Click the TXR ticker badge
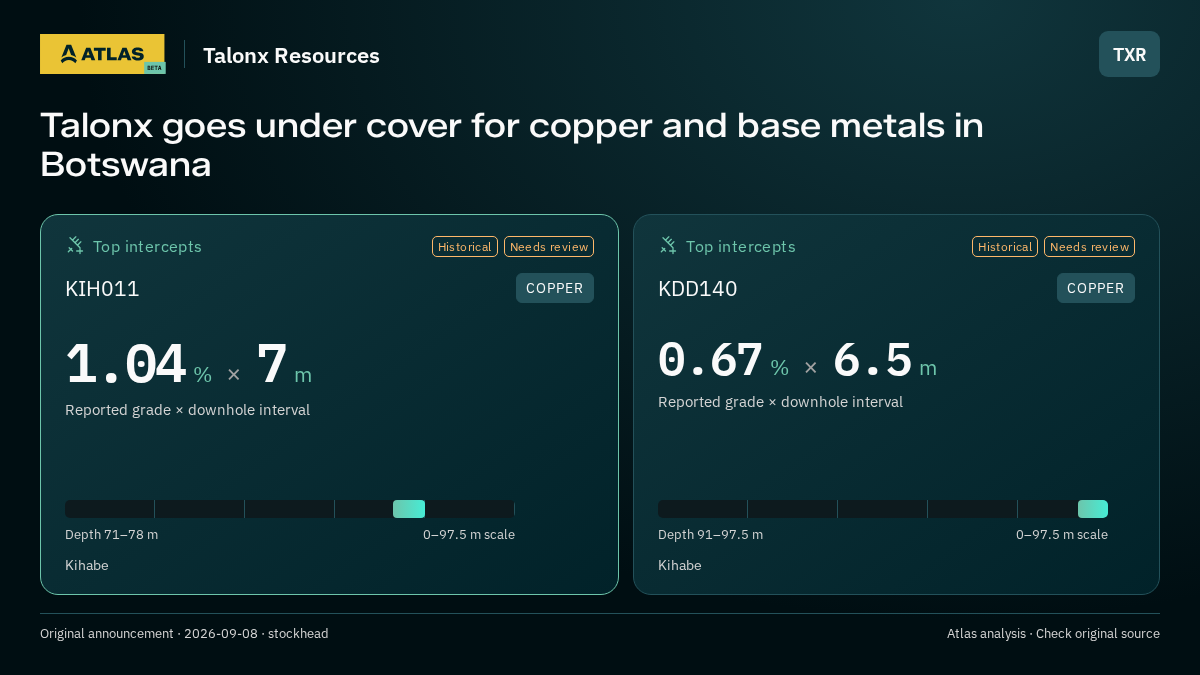The image size is (1200, 675). tap(1129, 54)
